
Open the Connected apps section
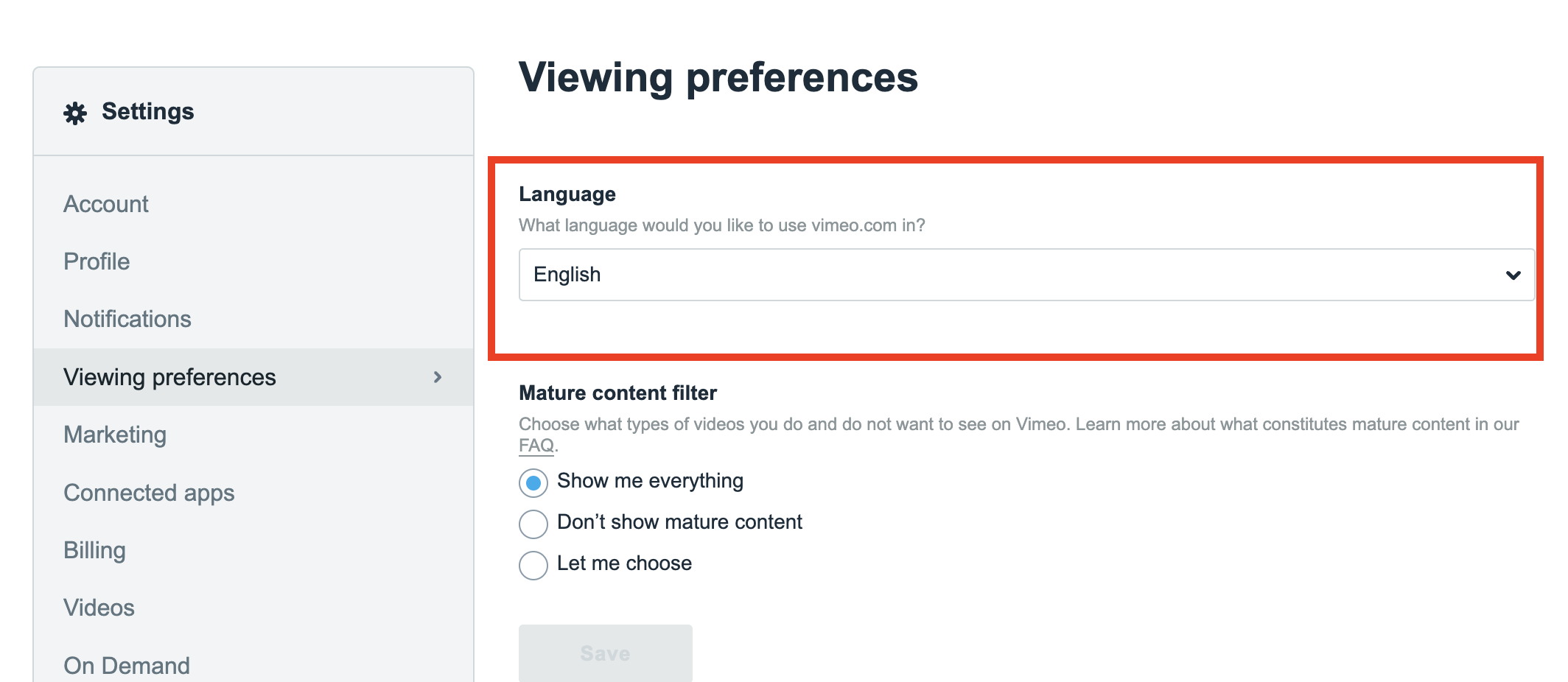(x=149, y=493)
